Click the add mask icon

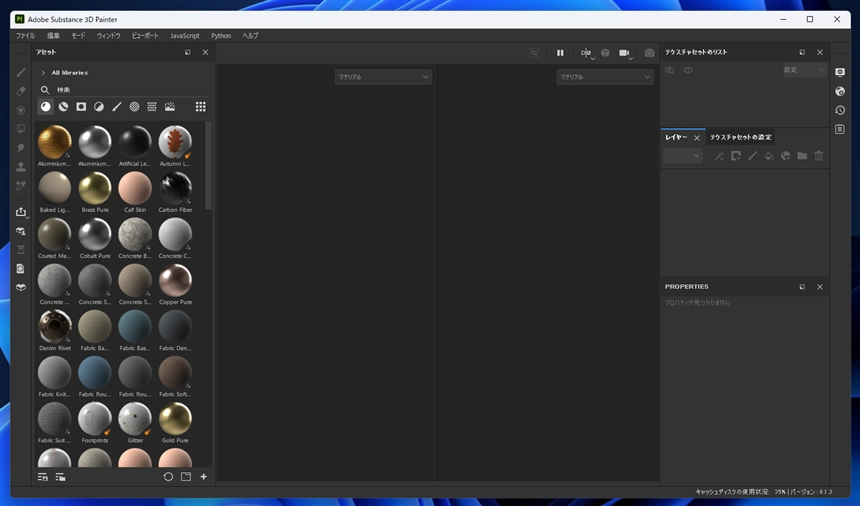[735, 156]
